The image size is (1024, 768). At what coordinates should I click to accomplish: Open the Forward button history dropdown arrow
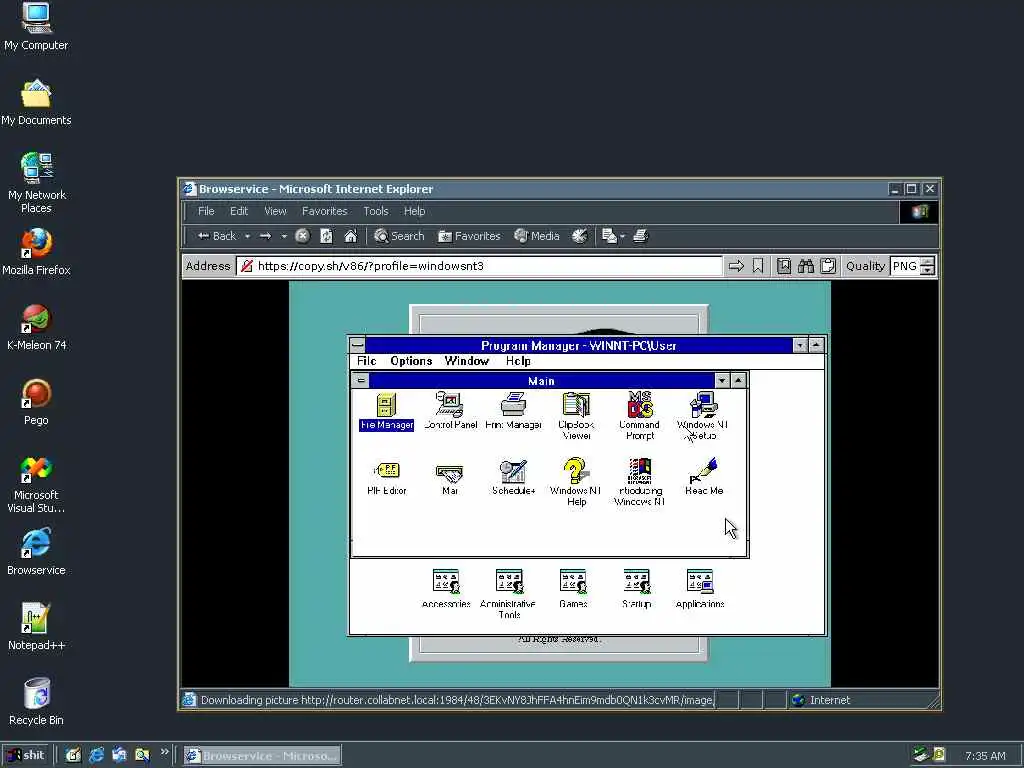[x=284, y=236]
